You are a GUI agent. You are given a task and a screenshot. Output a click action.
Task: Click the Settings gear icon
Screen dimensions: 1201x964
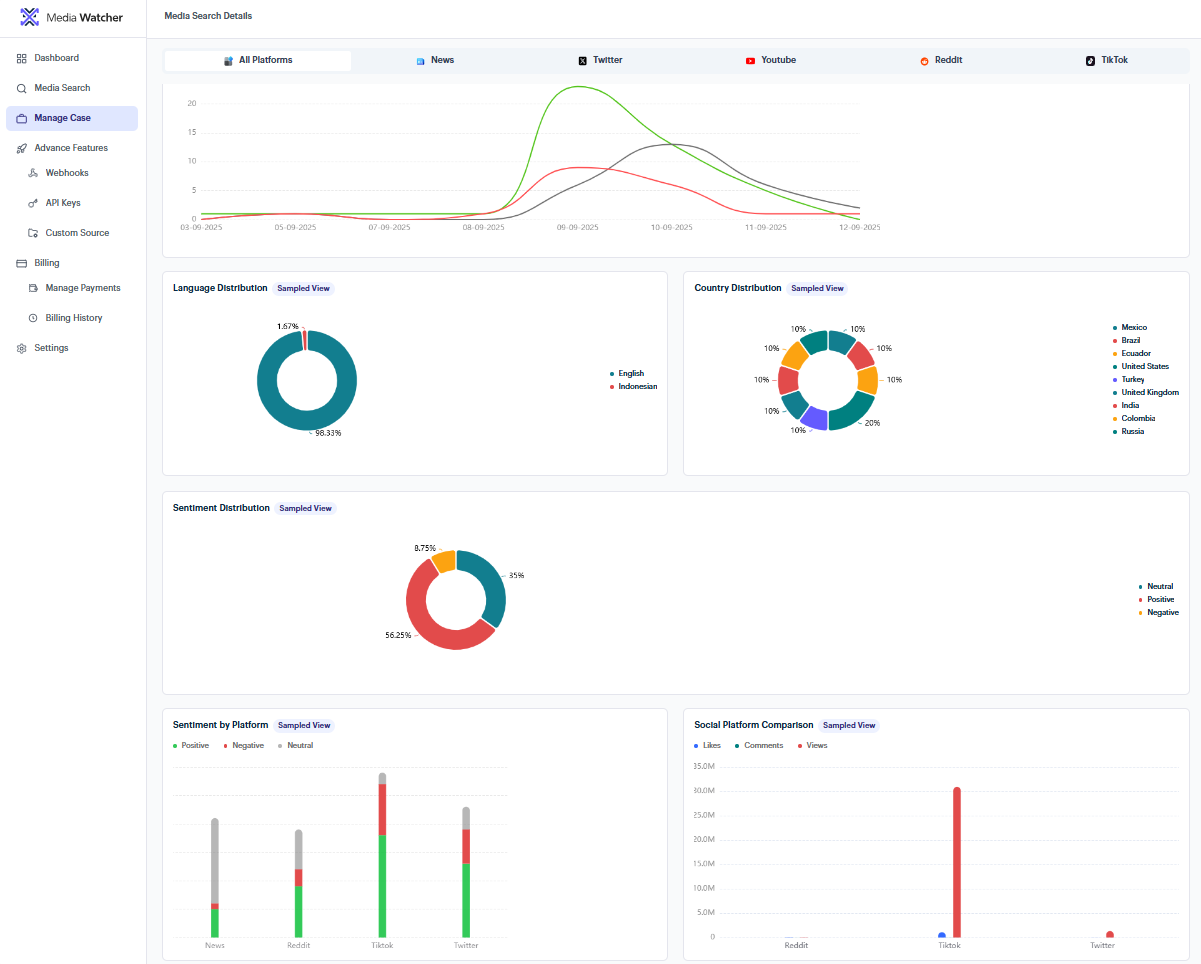22,348
